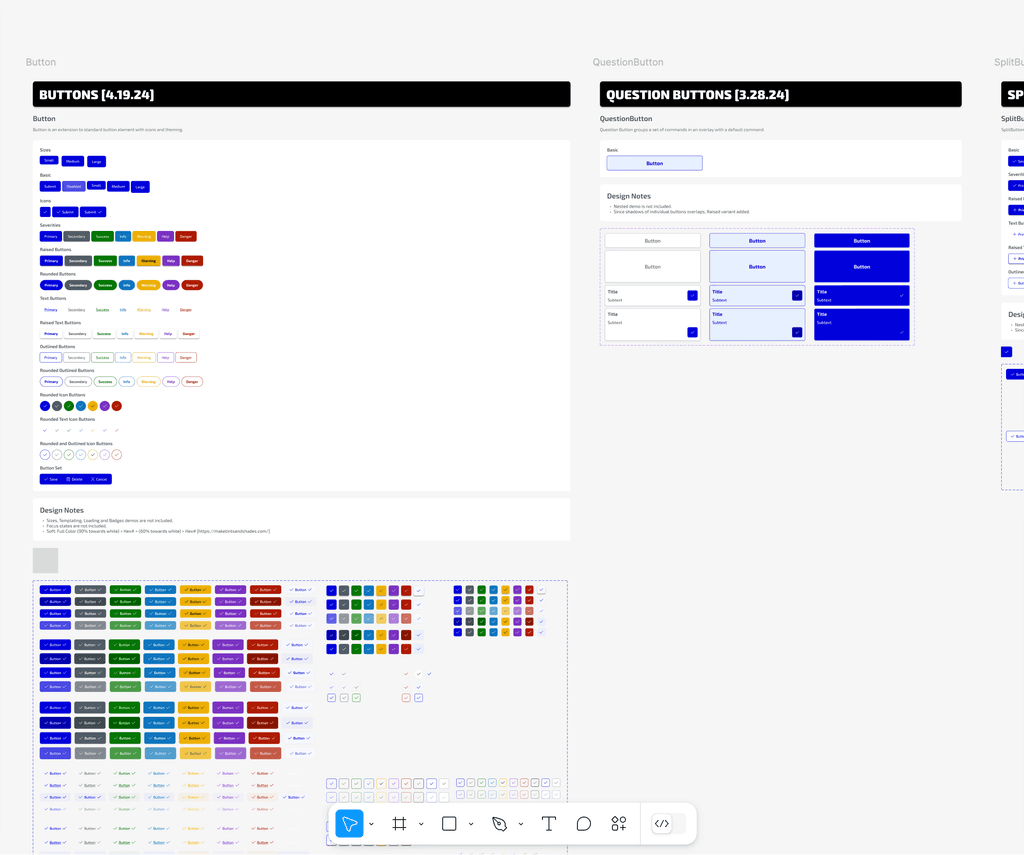Select the Move tool in the toolbar

pos(349,824)
